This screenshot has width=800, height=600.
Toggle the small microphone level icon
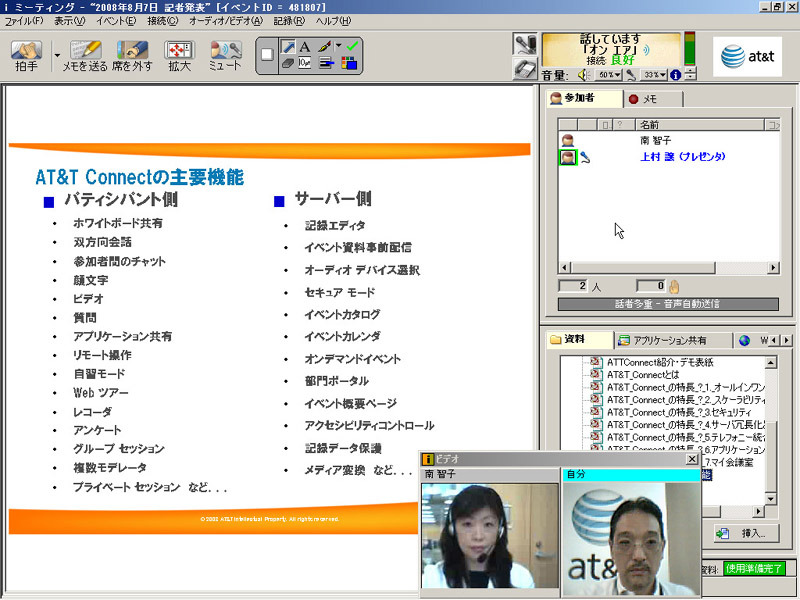pyautogui.click(x=631, y=75)
